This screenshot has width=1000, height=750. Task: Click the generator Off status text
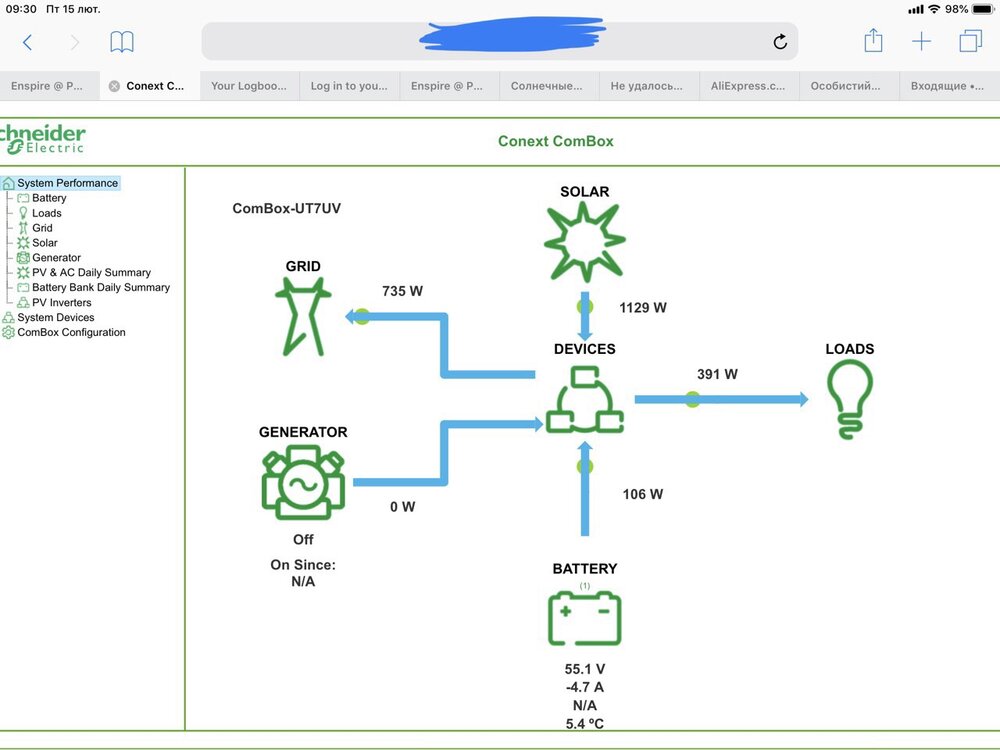click(303, 540)
